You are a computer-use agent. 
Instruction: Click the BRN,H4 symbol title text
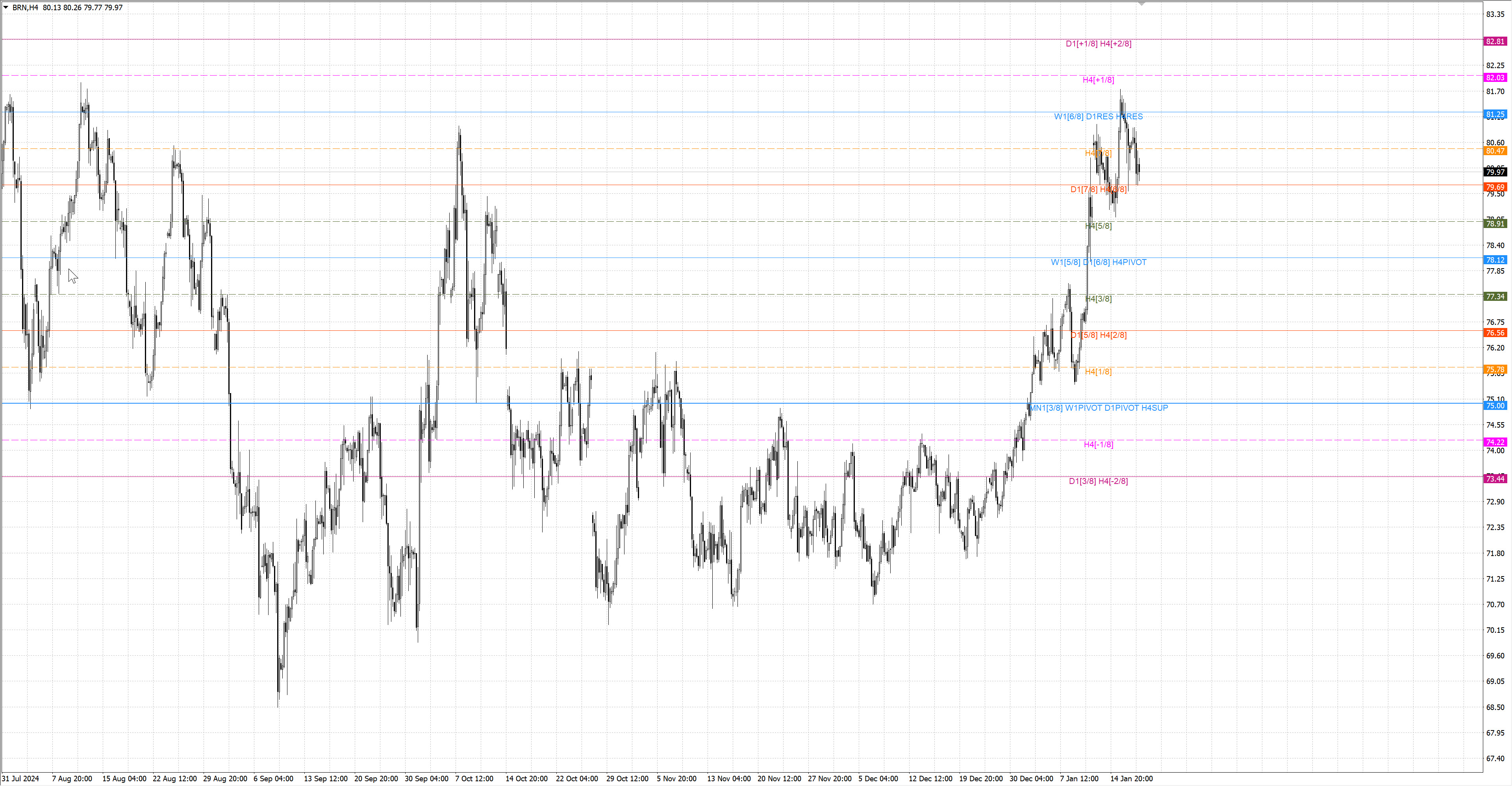click(x=25, y=7)
